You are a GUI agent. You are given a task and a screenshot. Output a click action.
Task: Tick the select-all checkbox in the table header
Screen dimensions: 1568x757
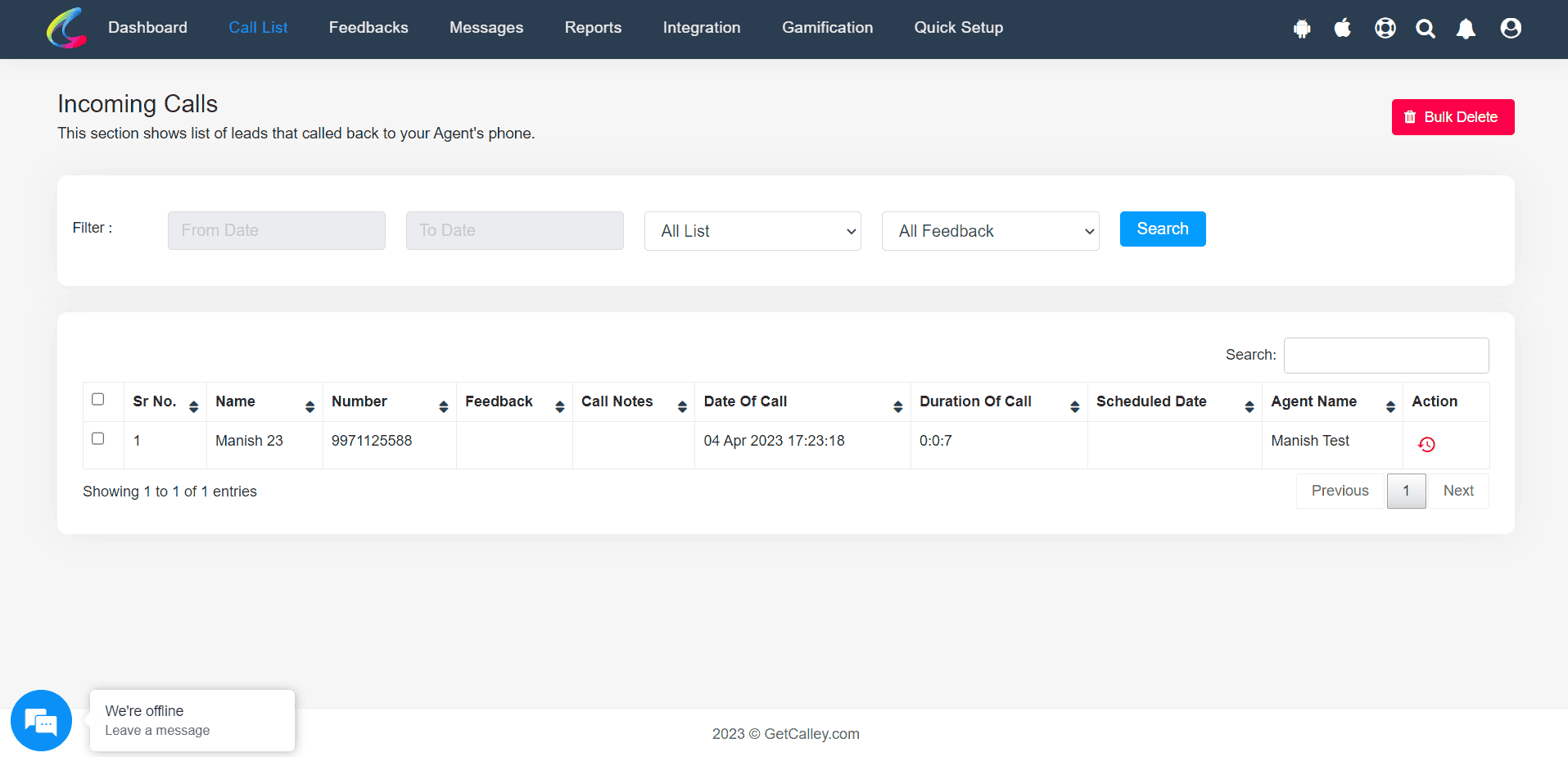tap(98, 399)
